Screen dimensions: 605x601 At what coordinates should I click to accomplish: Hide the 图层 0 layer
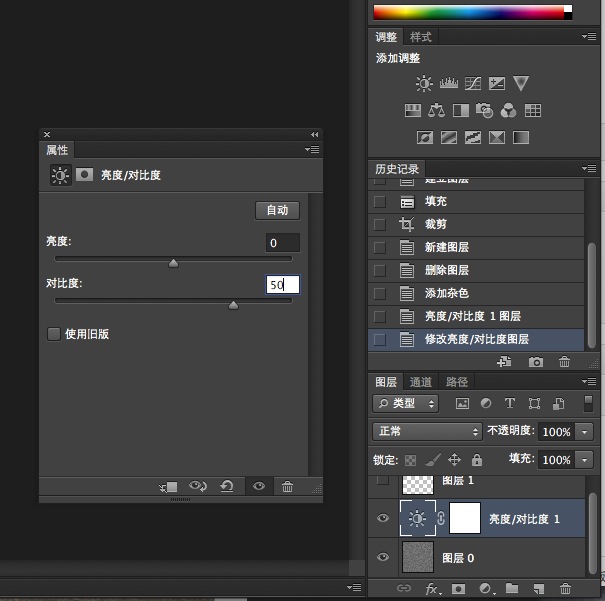(382, 557)
